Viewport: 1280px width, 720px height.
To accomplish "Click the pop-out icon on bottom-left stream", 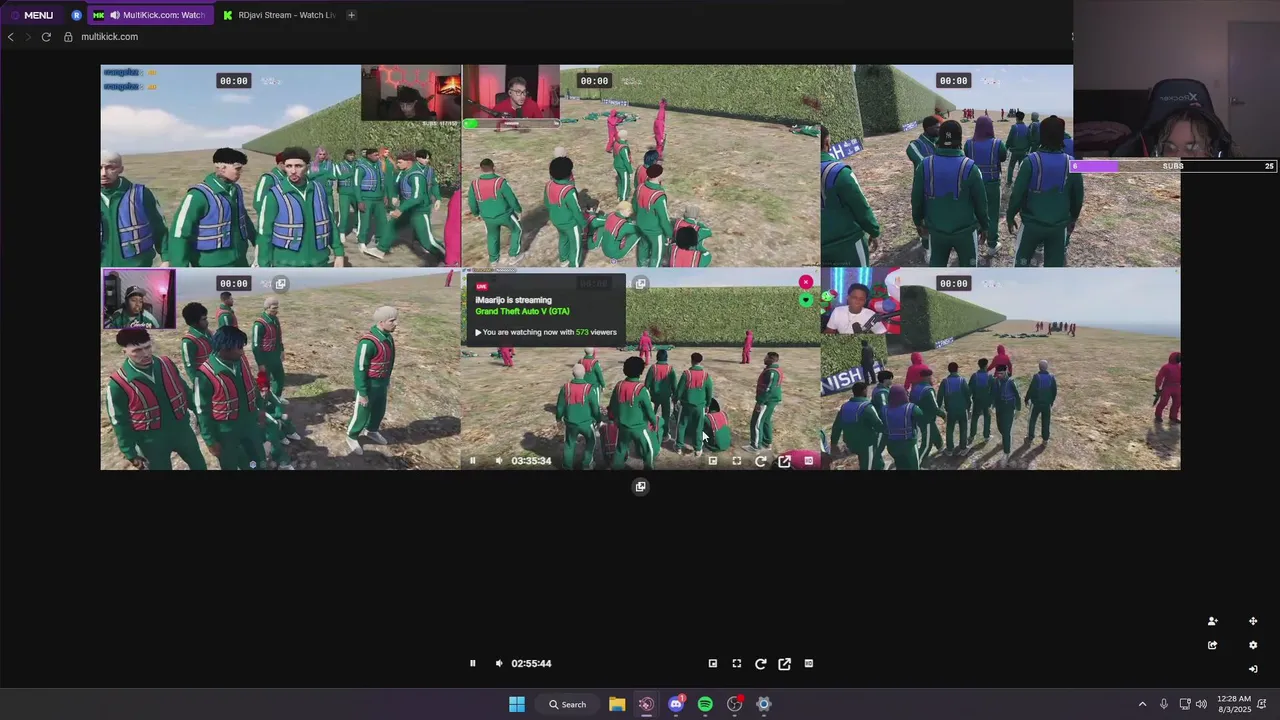I will [281, 284].
